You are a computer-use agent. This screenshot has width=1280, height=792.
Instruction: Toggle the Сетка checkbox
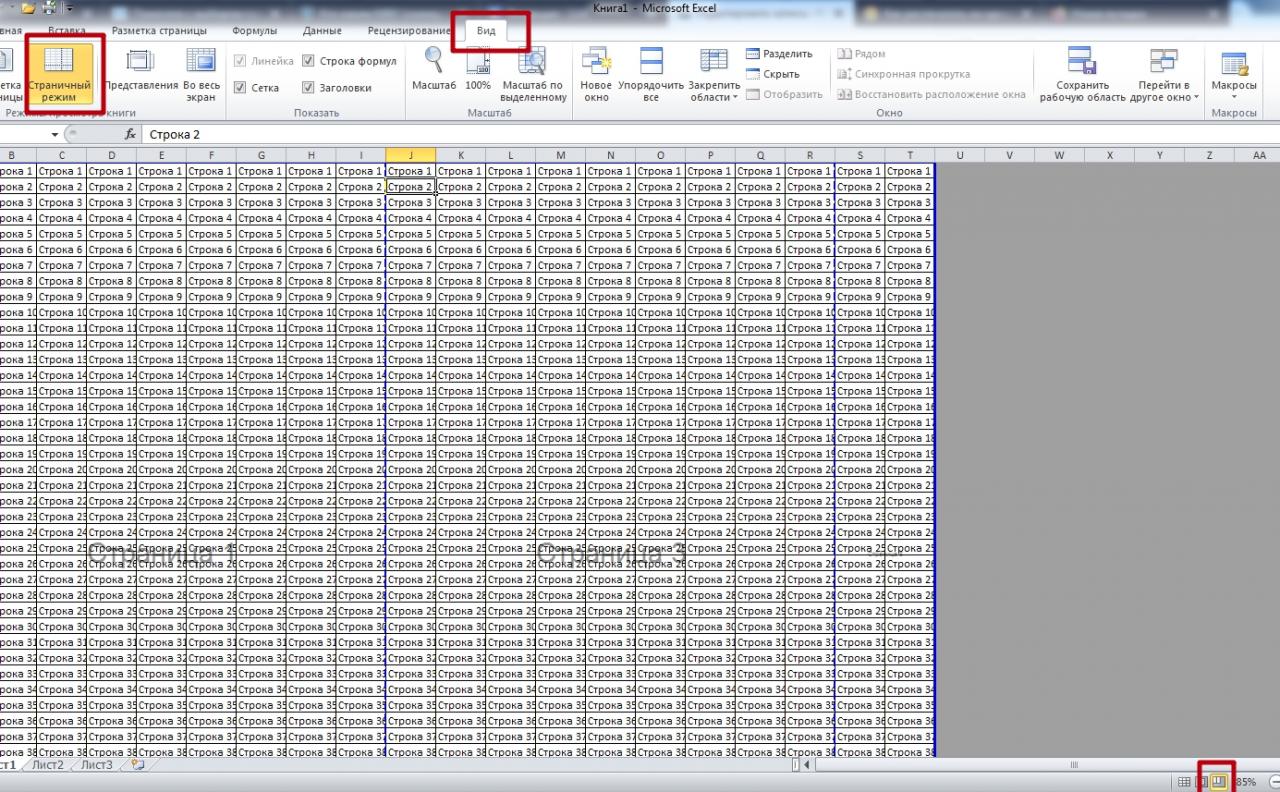(x=240, y=87)
